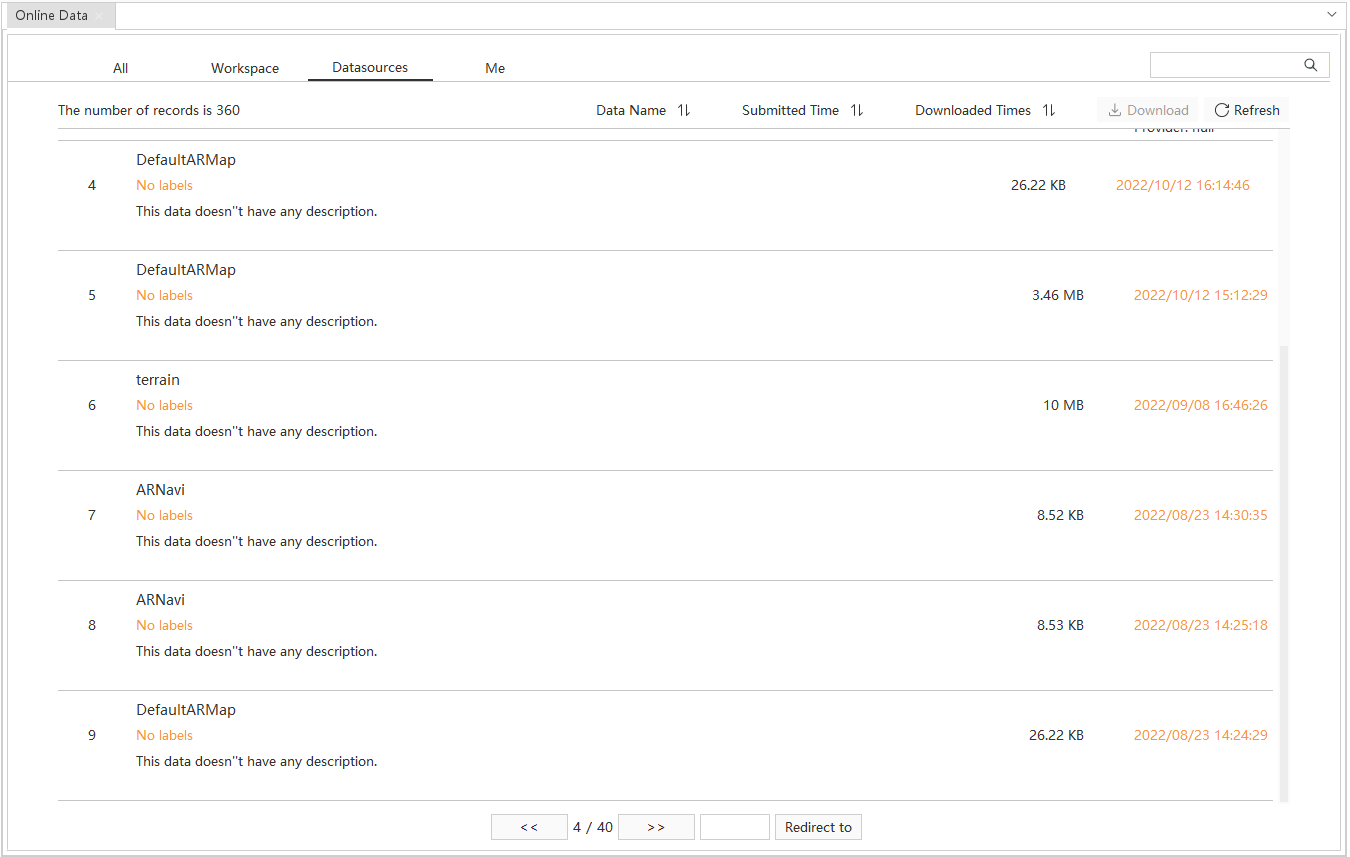Click the search magnifier icon
This screenshot has height=857, width=1350.
click(1310, 65)
